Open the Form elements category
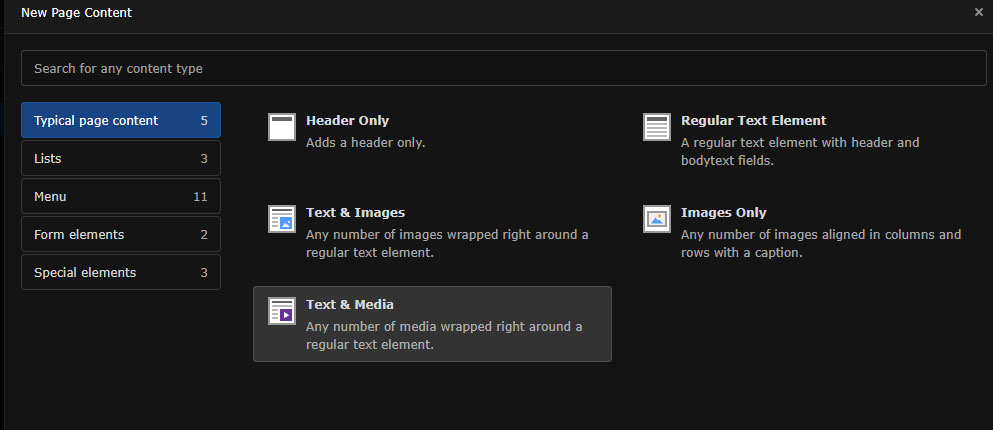Image resolution: width=993 pixels, height=430 pixels. tap(121, 234)
